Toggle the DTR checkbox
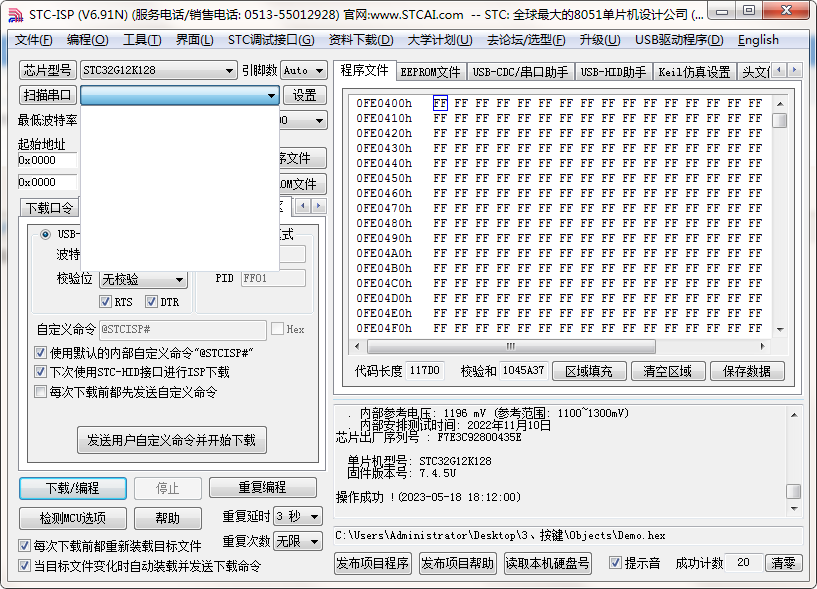Viewport: 817px width, 589px height. (151, 301)
